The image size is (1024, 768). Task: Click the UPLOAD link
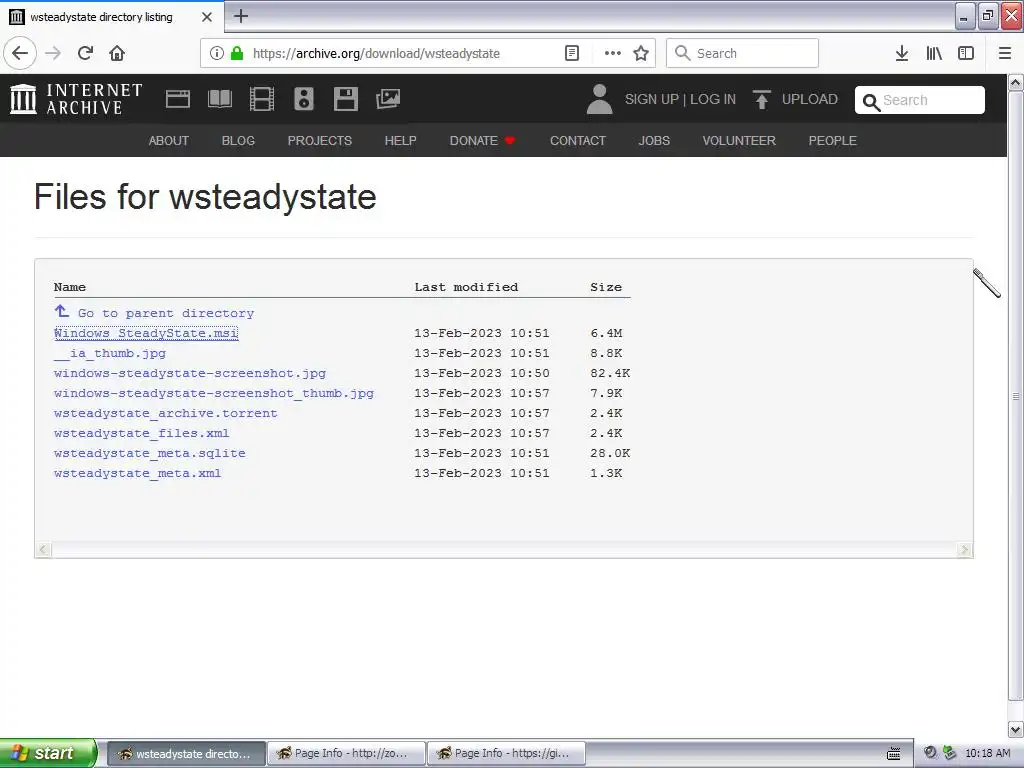pyautogui.click(x=810, y=99)
